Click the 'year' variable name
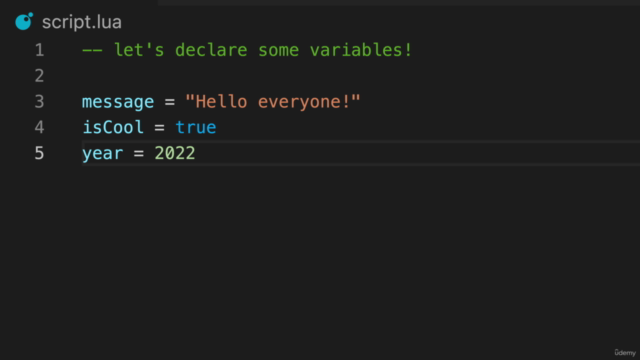This screenshot has height=360, width=640. (x=102, y=154)
